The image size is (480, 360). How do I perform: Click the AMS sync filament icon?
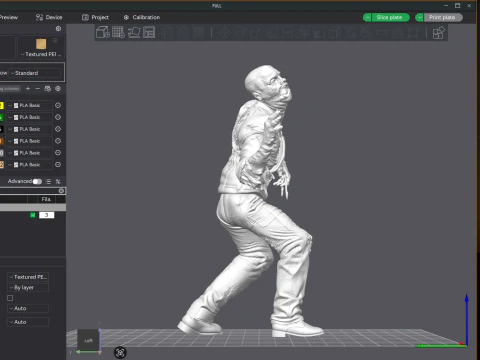point(48,89)
